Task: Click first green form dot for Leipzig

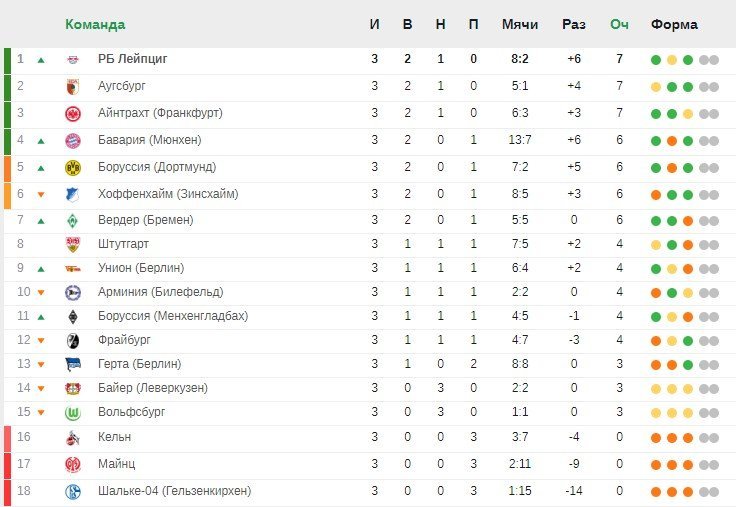Action: coord(656,60)
